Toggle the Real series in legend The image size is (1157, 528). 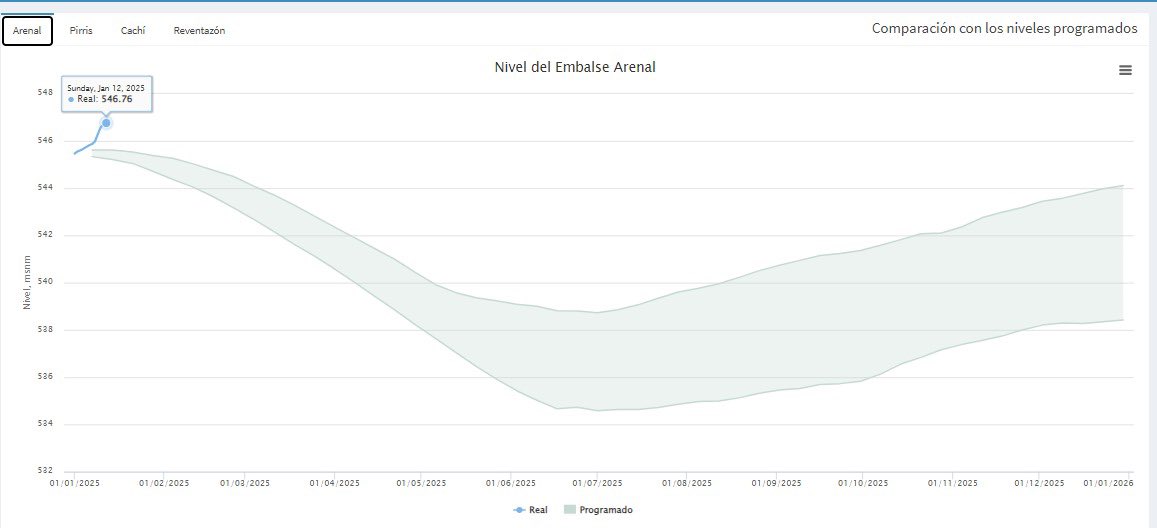point(531,510)
